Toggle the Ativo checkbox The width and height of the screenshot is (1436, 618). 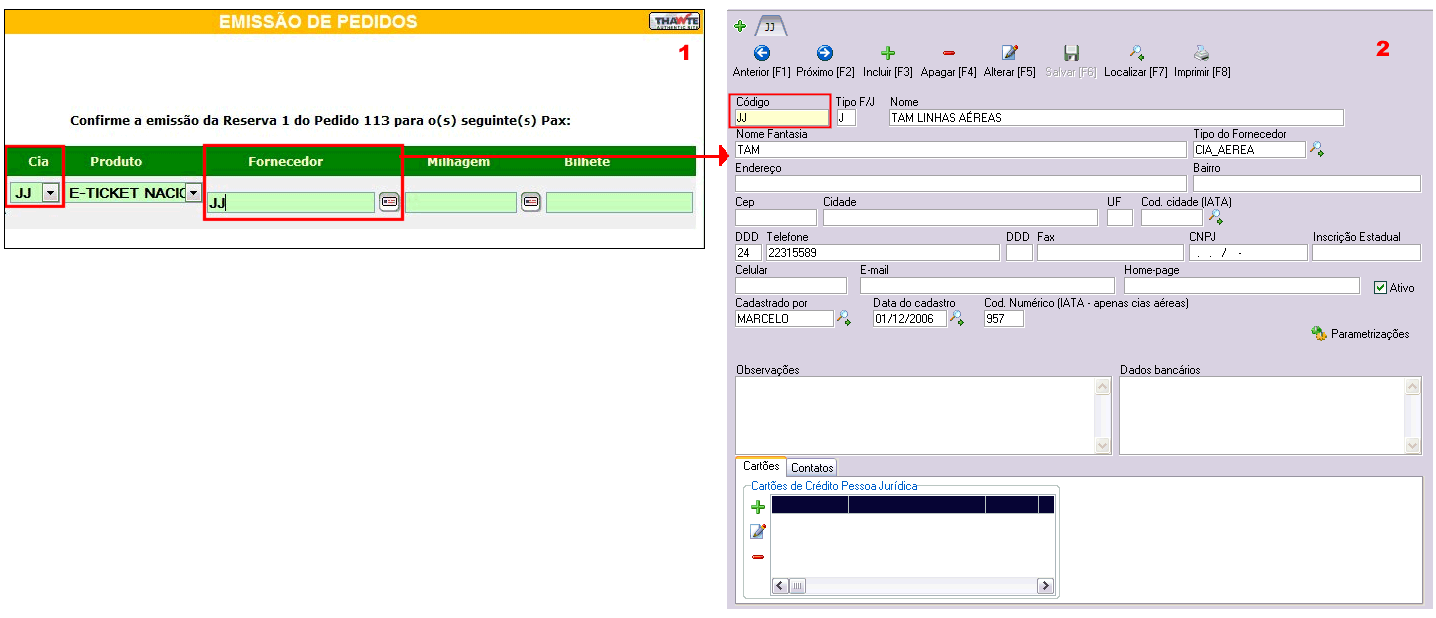tap(1381, 287)
